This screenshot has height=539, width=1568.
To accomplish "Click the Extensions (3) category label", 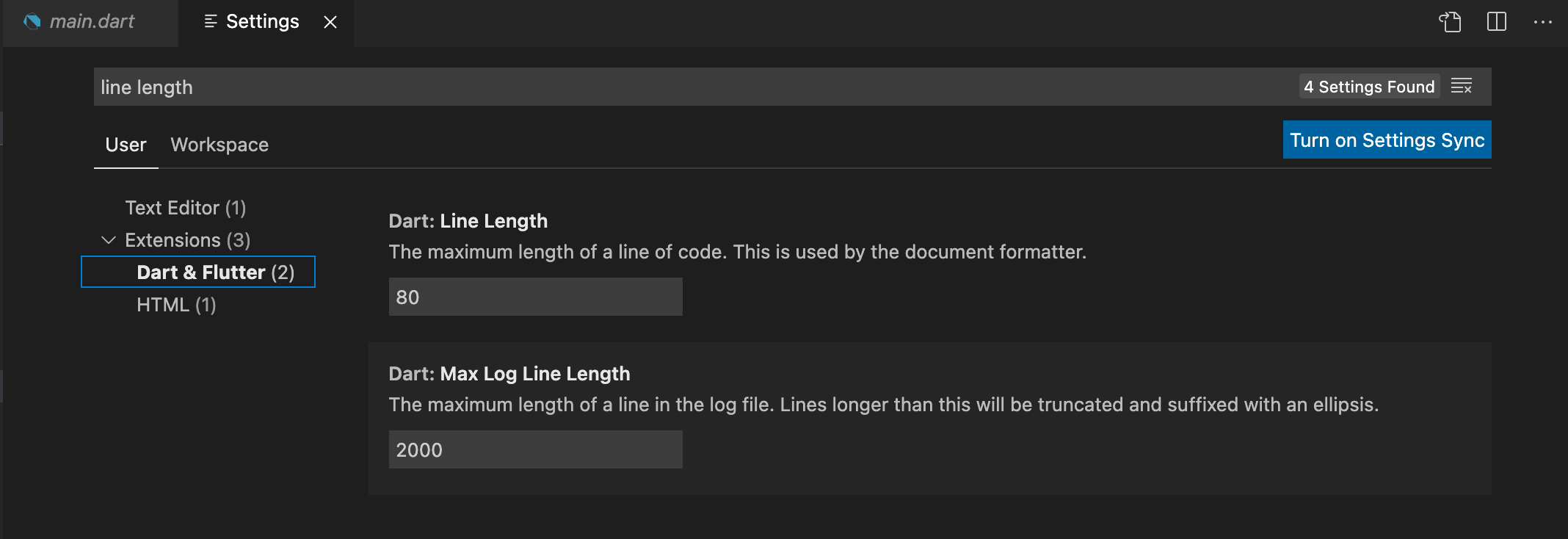I will pos(187,240).
